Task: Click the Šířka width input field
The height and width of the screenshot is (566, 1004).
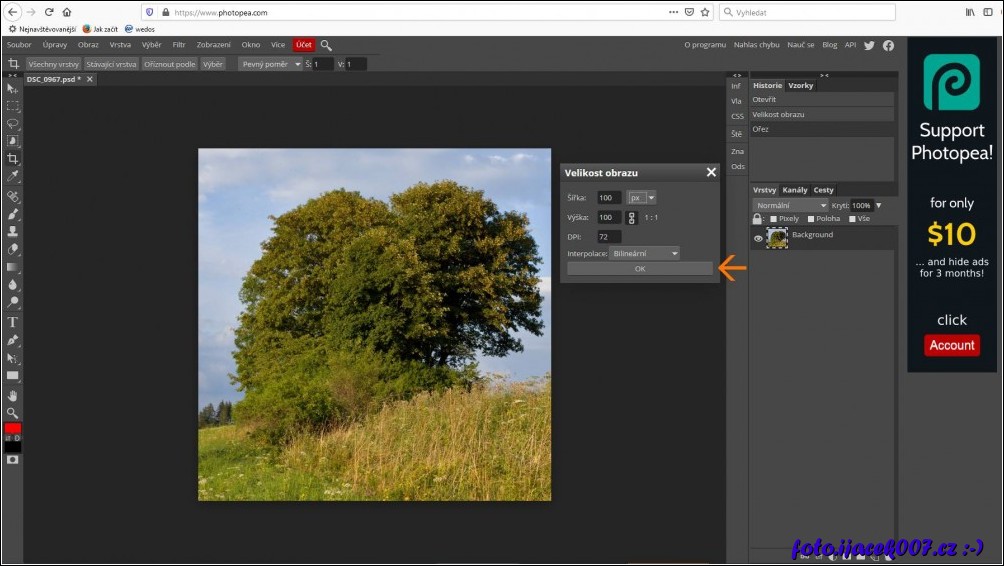Action: coord(609,198)
